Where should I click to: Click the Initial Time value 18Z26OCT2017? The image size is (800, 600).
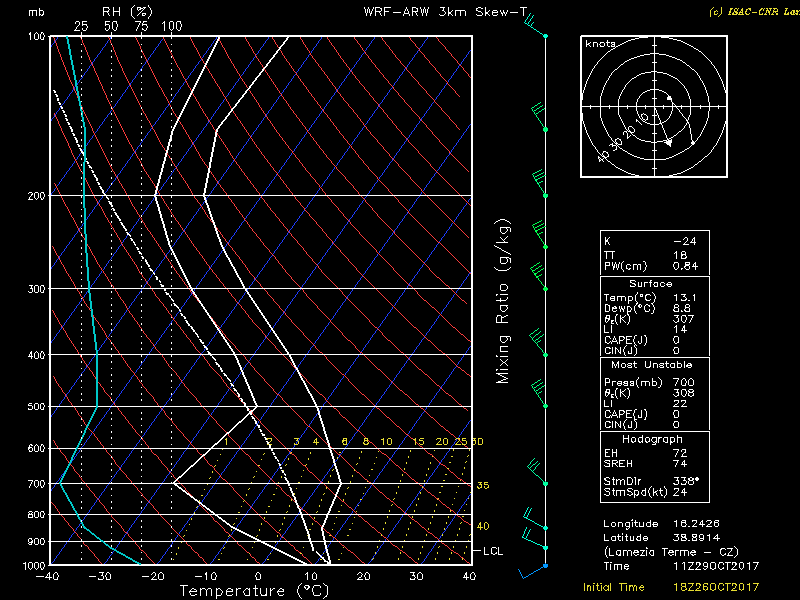(x=716, y=587)
